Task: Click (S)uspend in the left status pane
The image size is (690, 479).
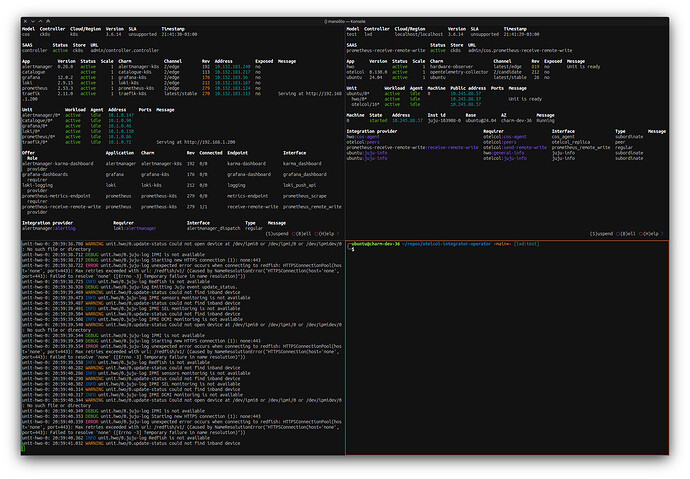Action: (x=276, y=233)
